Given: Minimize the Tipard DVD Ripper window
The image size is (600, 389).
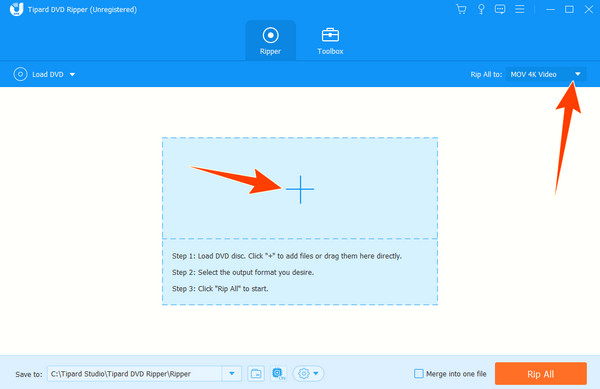Looking at the screenshot, I should point(550,9).
